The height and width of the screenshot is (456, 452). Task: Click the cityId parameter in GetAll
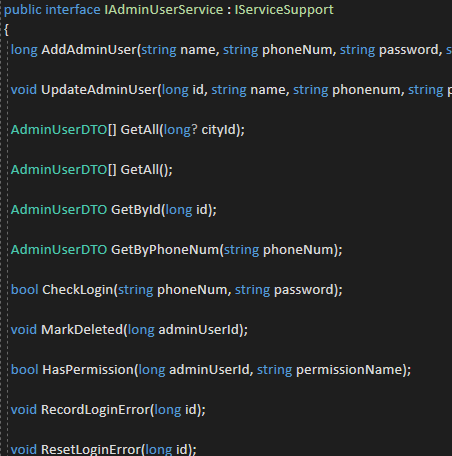pyautogui.click(x=218, y=130)
